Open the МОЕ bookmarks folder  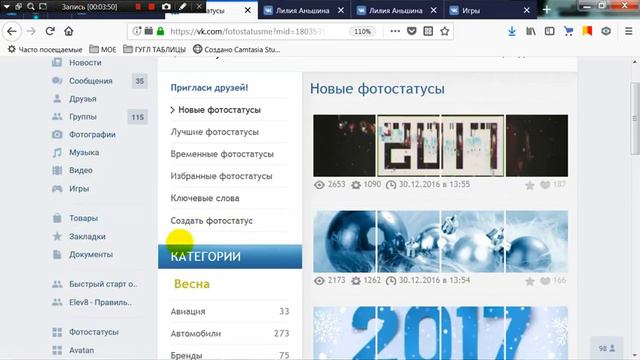click(103, 49)
